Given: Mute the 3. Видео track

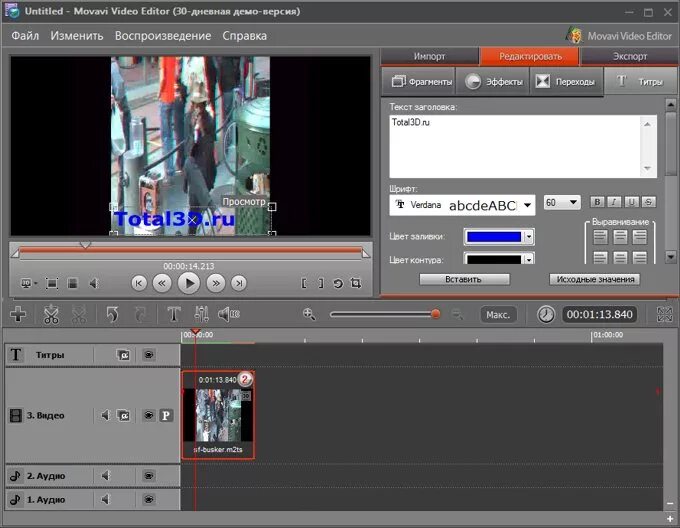Looking at the screenshot, I should click(x=105, y=415).
